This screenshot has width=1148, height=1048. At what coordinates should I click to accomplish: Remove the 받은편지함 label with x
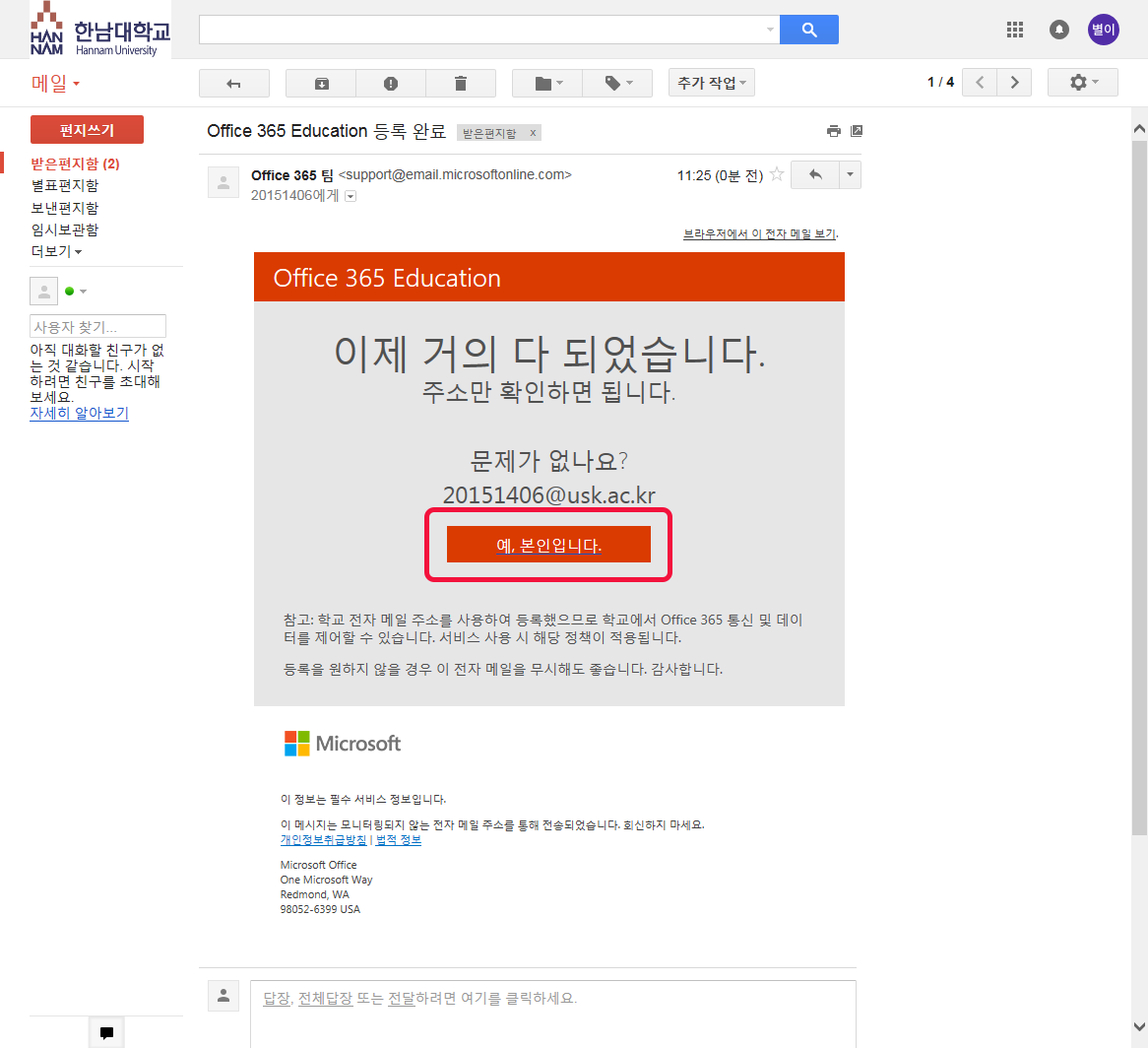pyautogui.click(x=533, y=133)
